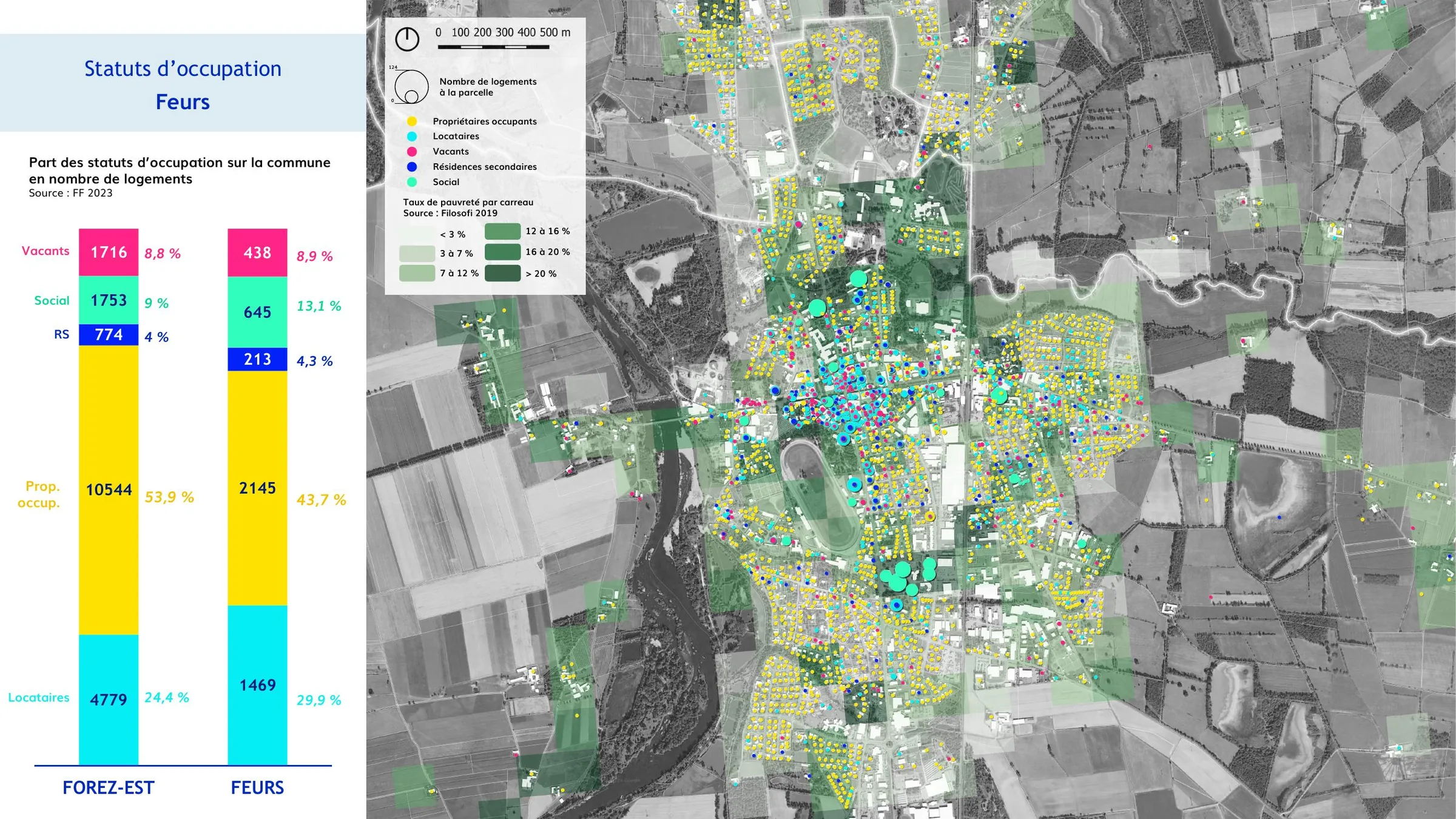Click the 'FOREZ-EST' axis label

[x=109, y=788]
